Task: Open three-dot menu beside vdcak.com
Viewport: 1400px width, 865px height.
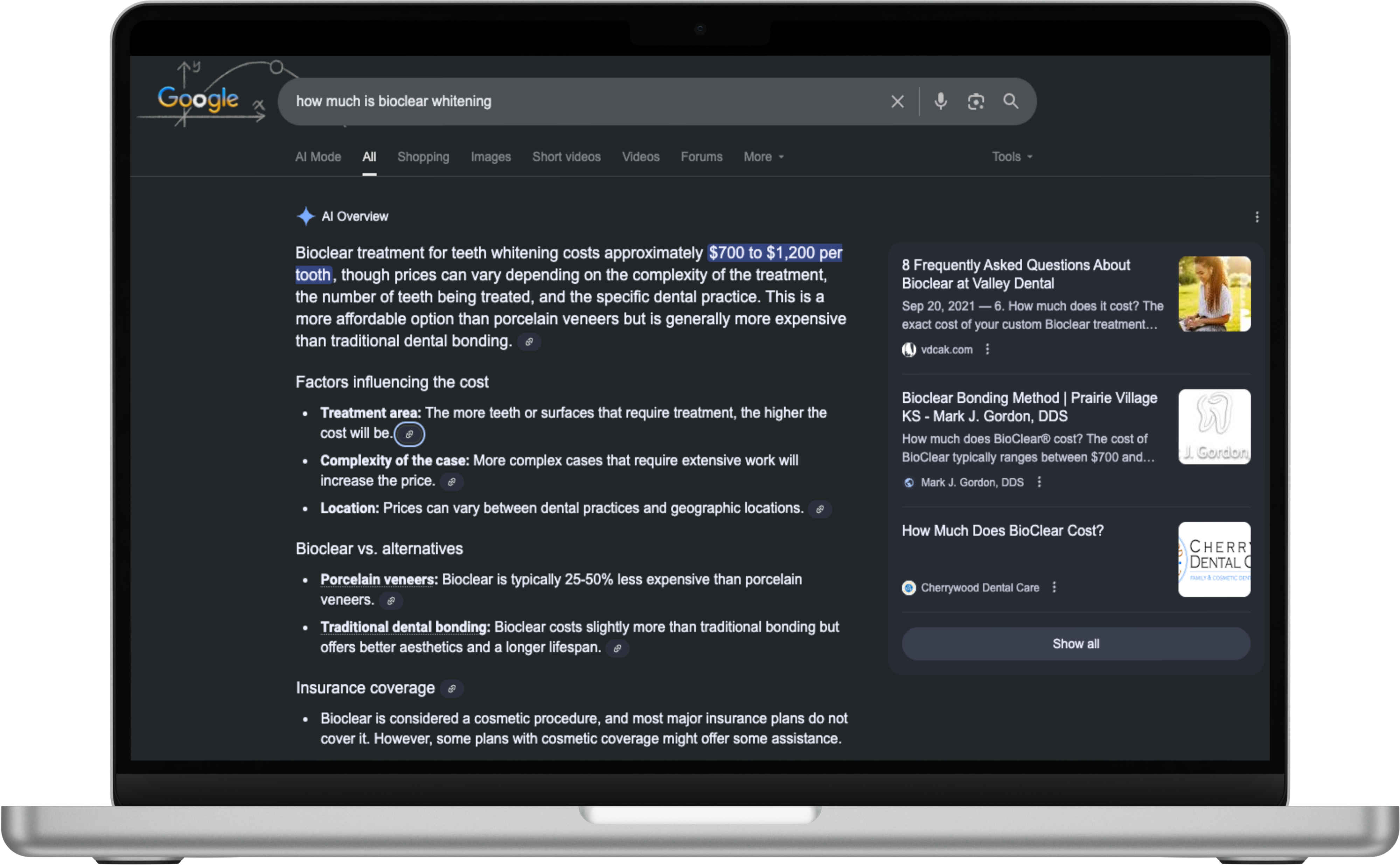Action: coord(987,349)
